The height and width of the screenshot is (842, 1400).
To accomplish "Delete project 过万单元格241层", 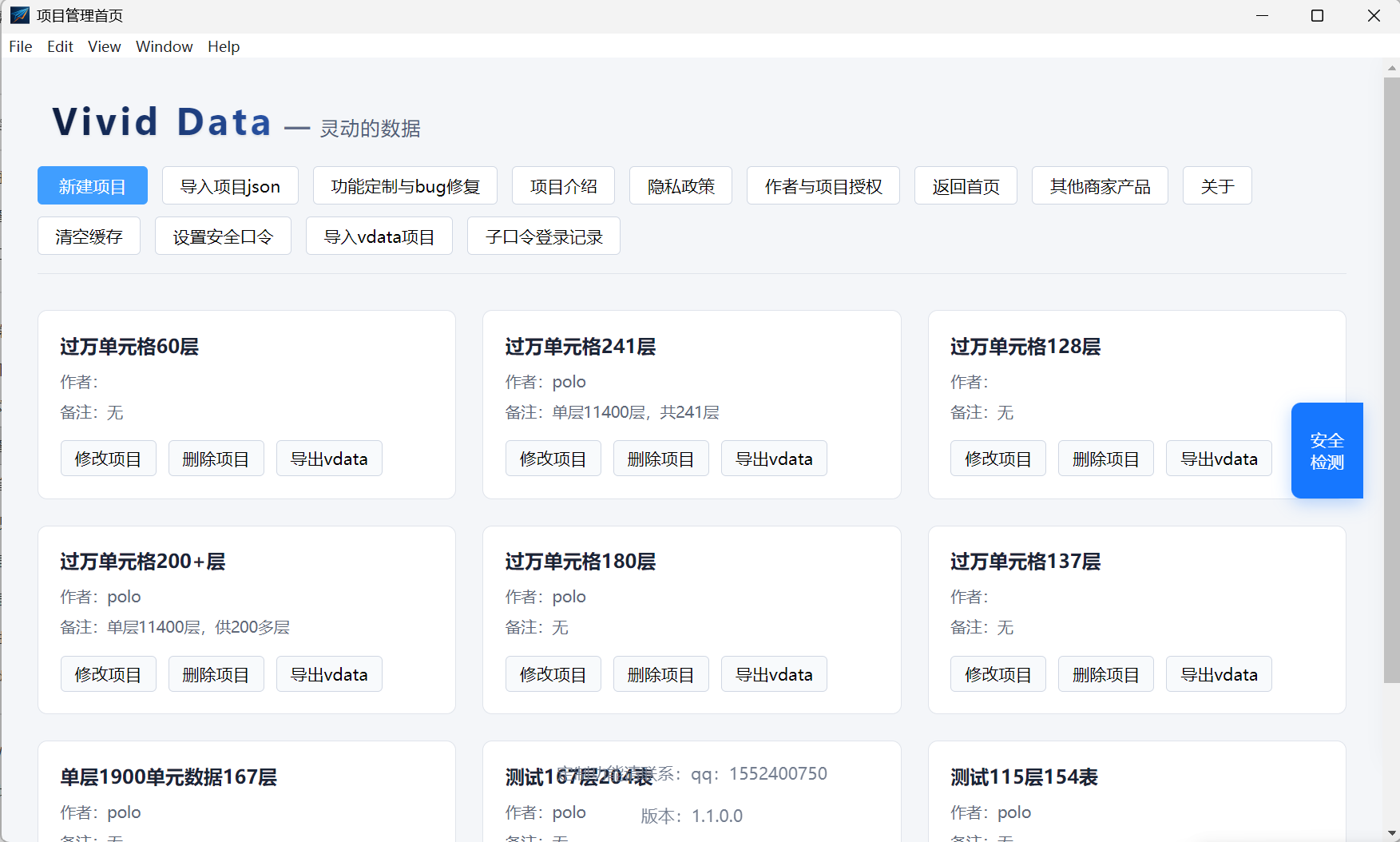I will [x=661, y=459].
